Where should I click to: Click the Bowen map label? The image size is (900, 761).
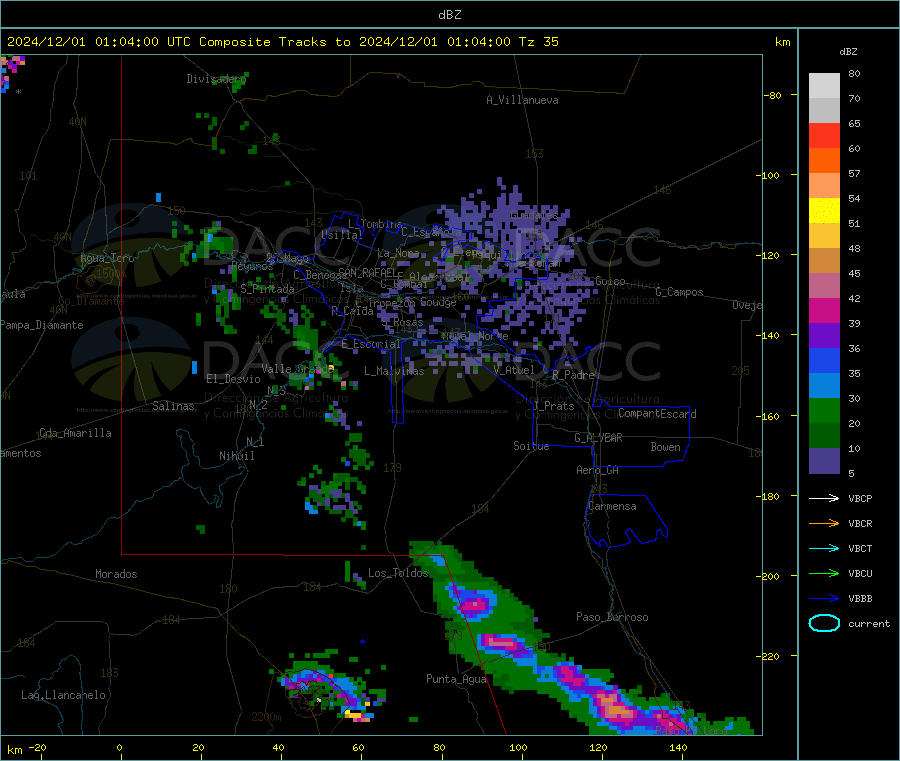665,447
